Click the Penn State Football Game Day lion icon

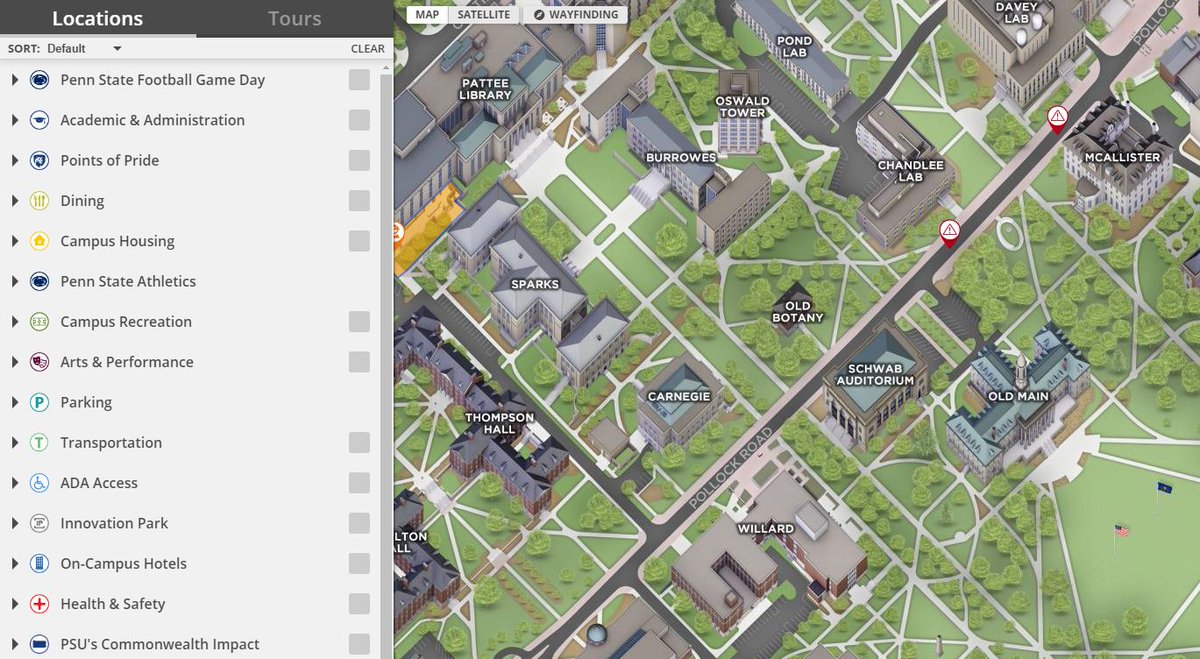pos(40,80)
